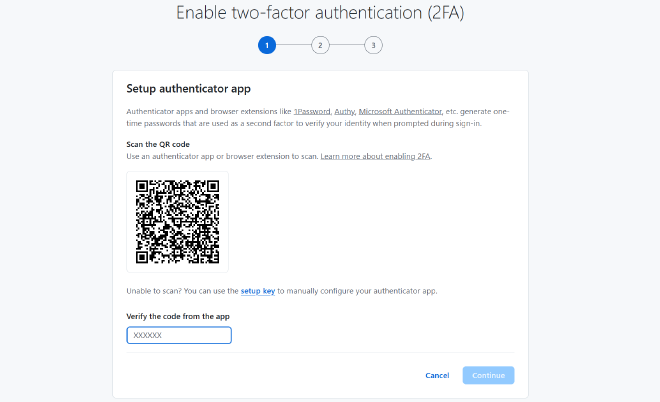The width and height of the screenshot is (660, 402).
Task: Open Learn more about enabling 2FA
Action: 375,157
